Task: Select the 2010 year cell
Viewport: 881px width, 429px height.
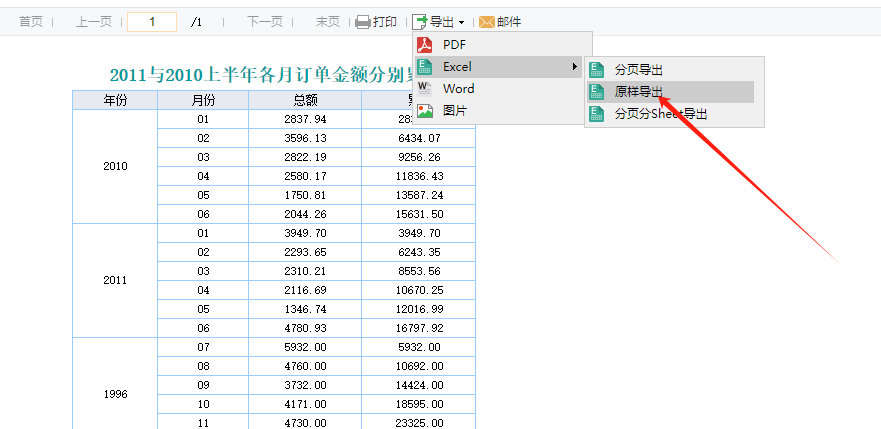Action: coord(115,166)
